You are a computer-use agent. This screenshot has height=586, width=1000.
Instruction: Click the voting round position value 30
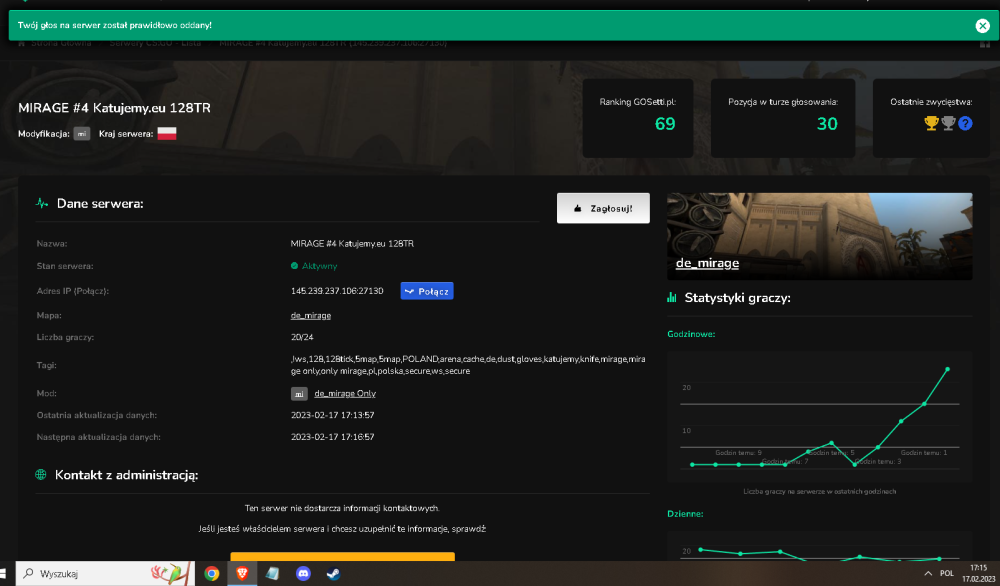[x=827, y=124]
